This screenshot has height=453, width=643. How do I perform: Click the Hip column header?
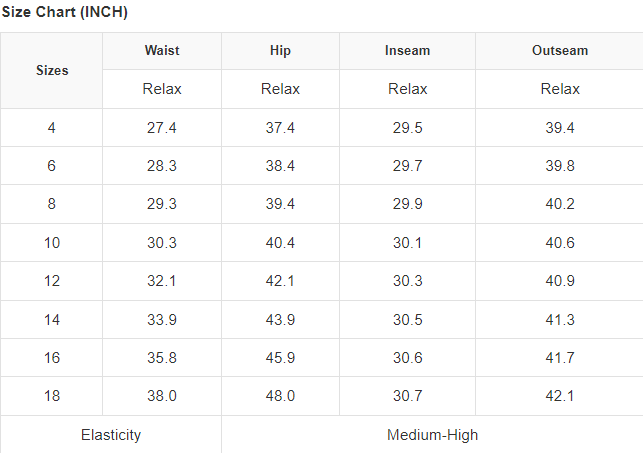pos(280,51)
